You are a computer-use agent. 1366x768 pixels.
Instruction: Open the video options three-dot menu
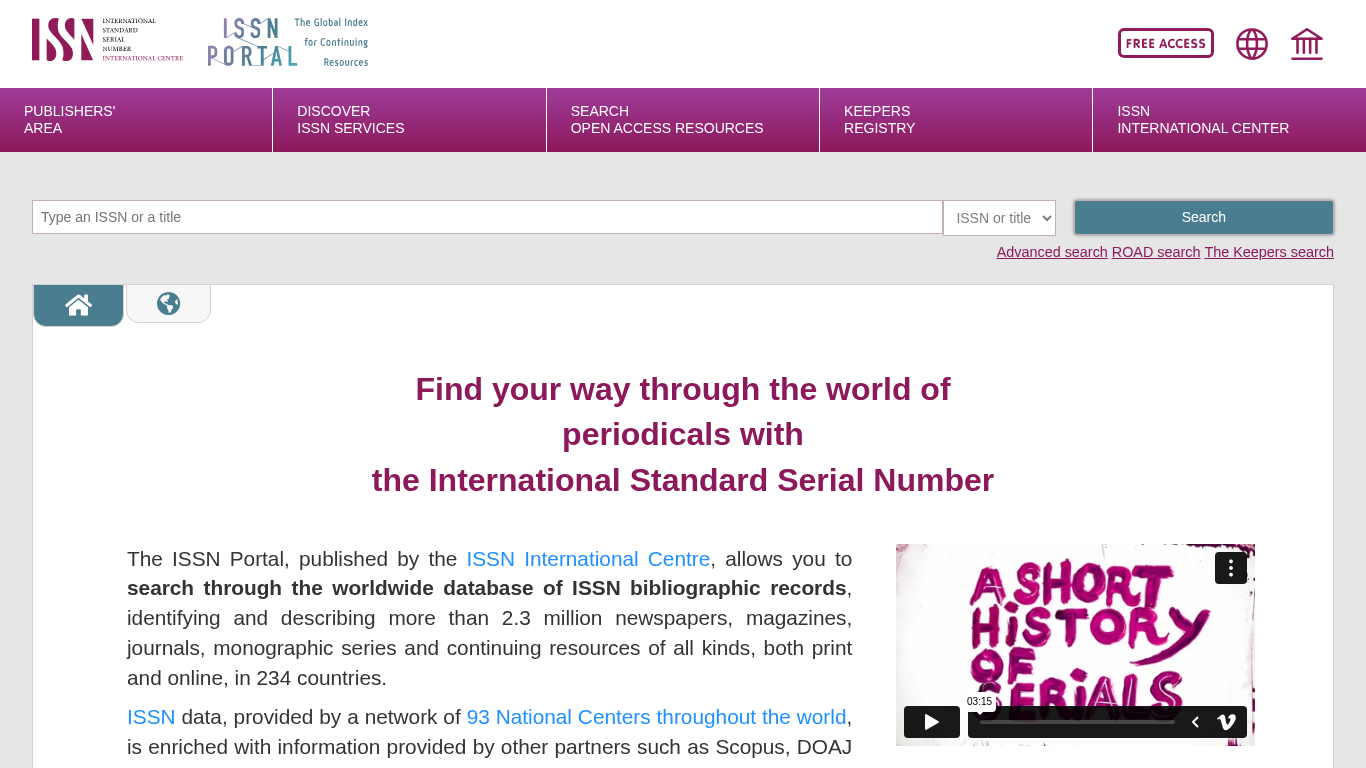[x=1231, y=568]
